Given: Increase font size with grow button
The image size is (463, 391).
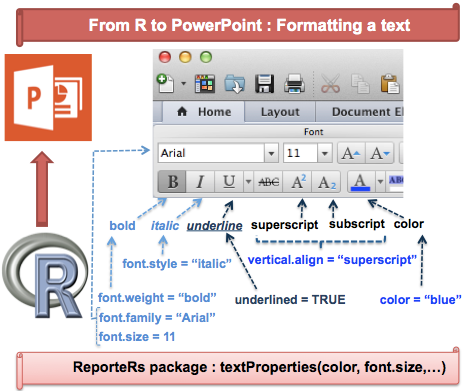Looking at the screenshot, I should pos(351,153).
